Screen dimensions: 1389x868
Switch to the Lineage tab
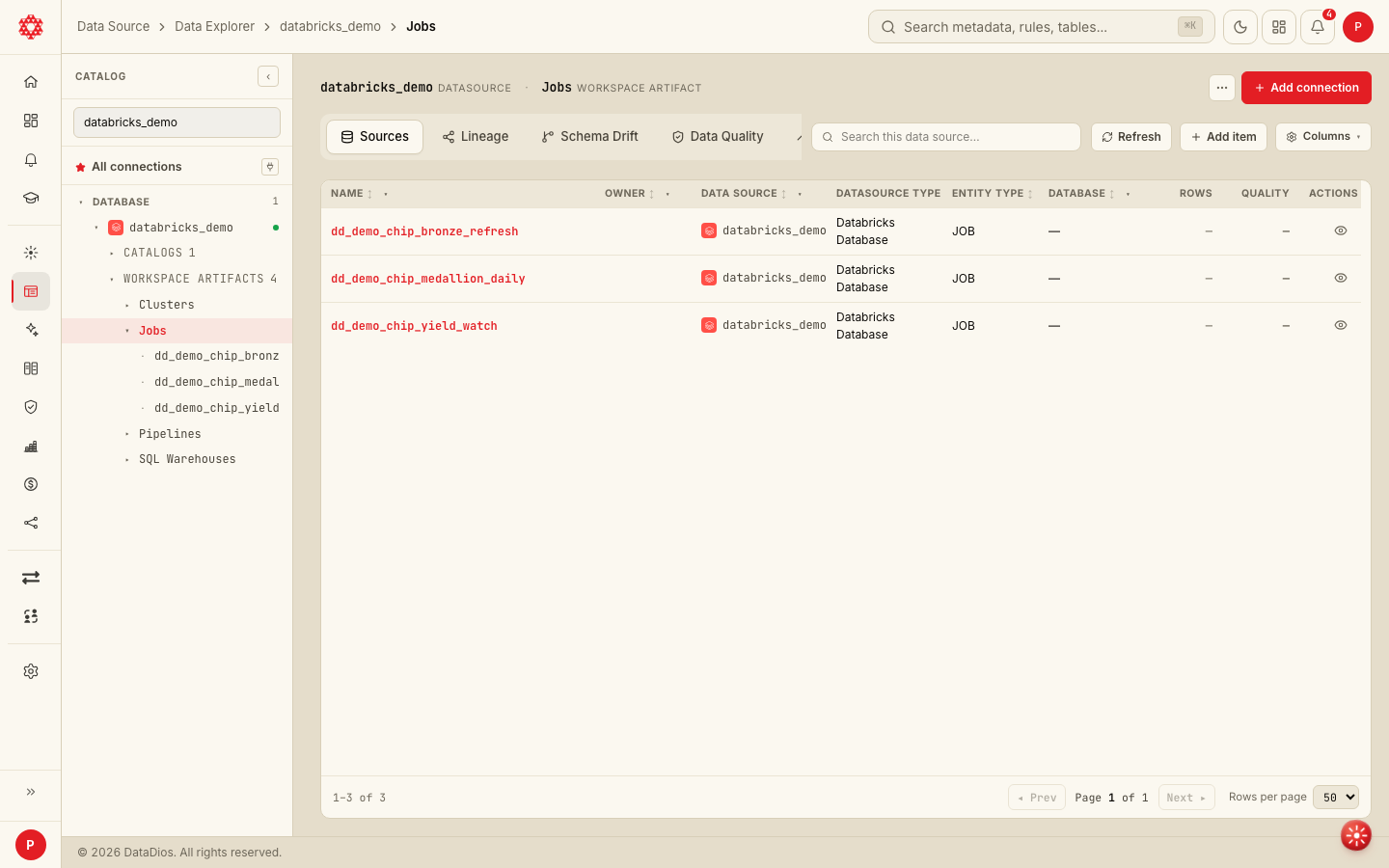pyautogui.click(x=476, y=137)
